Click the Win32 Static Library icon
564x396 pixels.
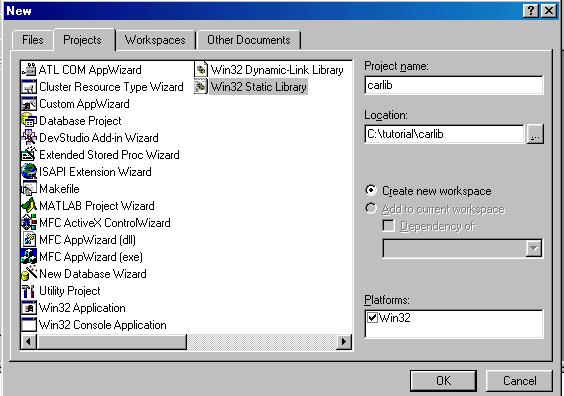click(x=201, y=87)
